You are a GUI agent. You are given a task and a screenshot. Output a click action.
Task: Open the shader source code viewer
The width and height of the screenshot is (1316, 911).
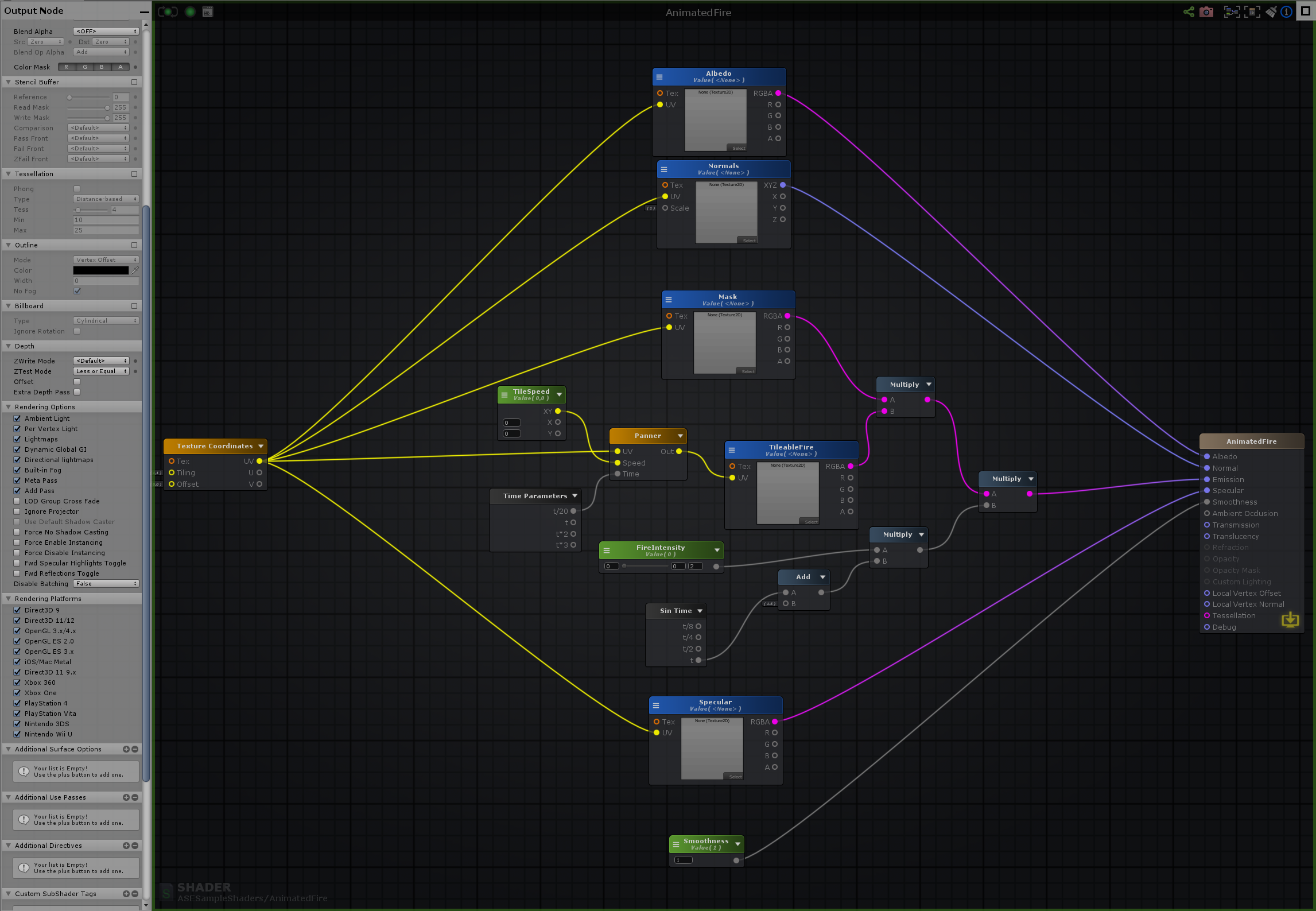tap(207, 11)
